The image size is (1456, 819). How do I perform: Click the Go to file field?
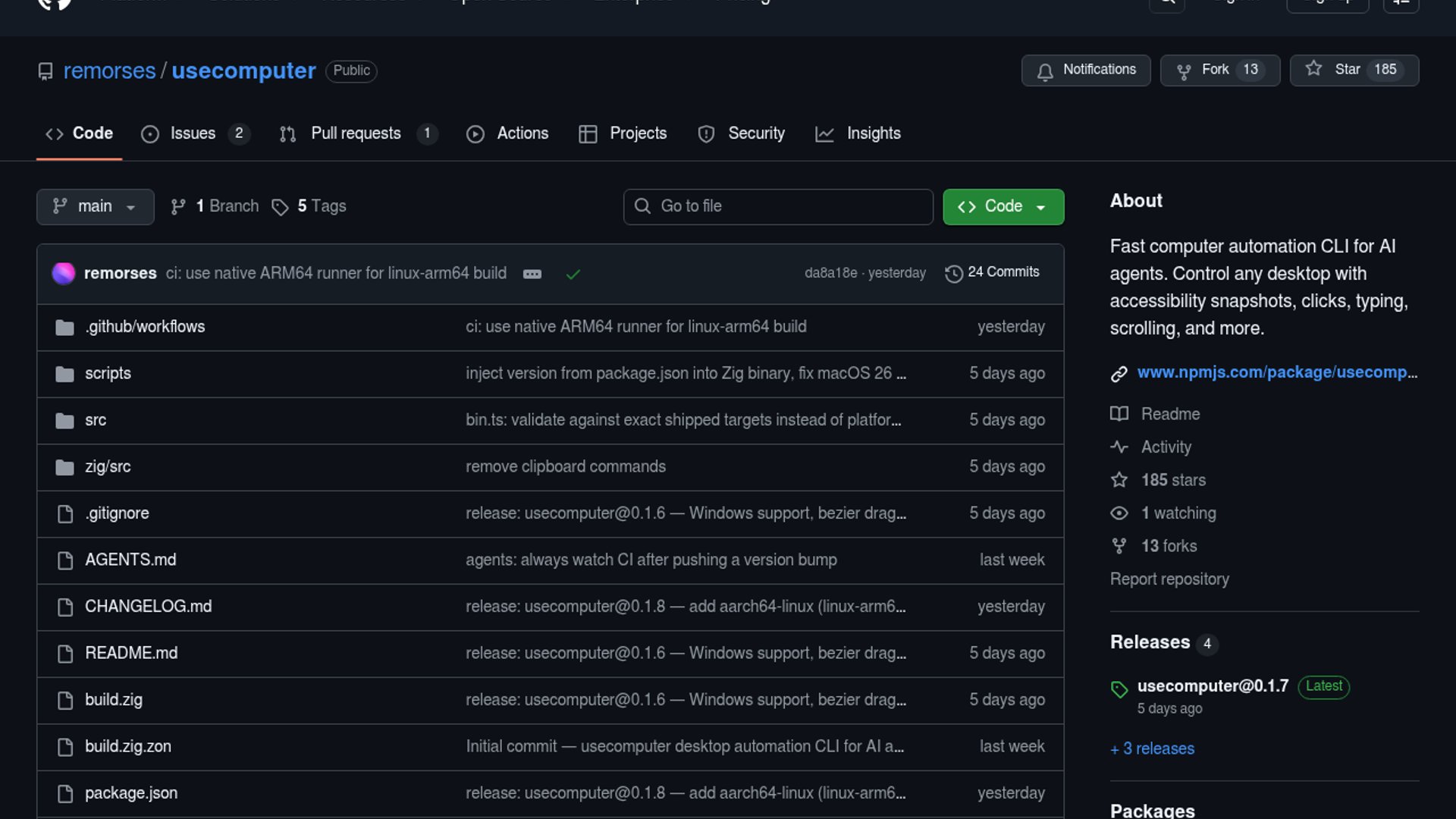tap(778, 206)
